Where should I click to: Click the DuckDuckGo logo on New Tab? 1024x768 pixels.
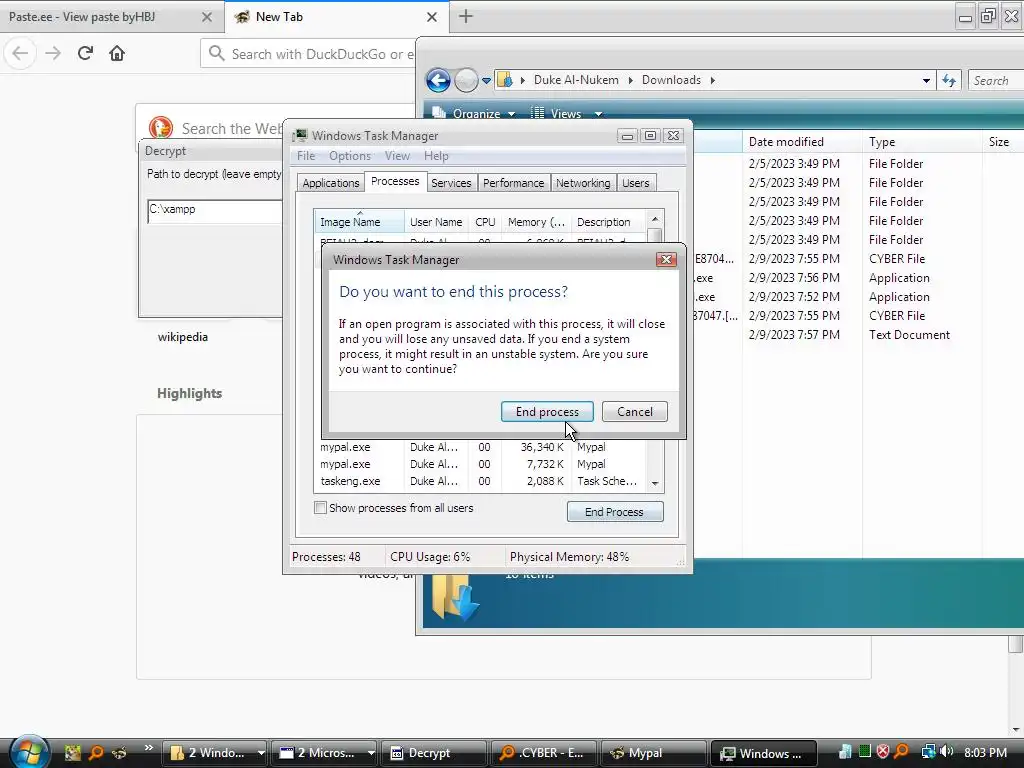point(161,128)
